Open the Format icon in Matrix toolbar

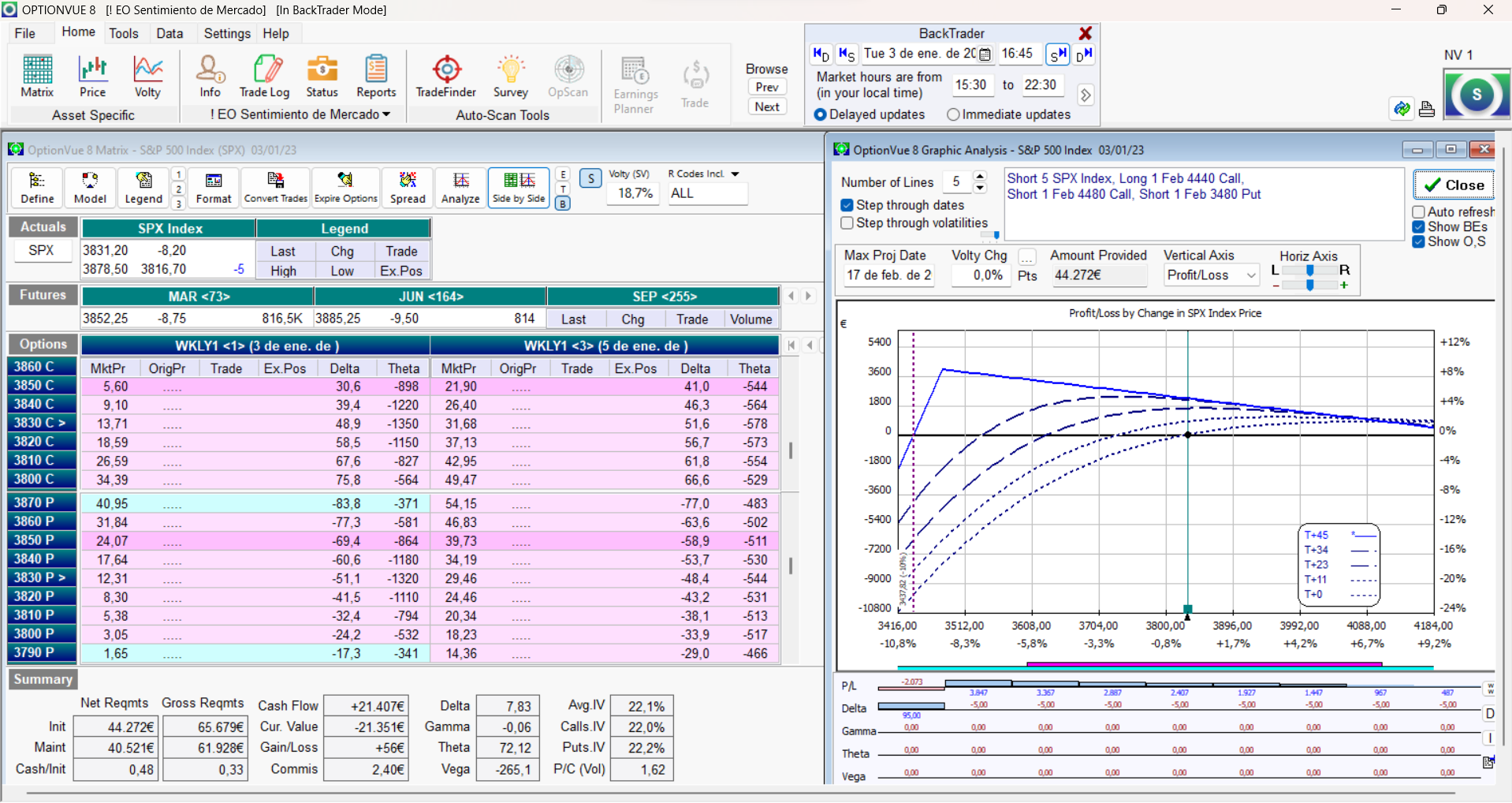[x=214, y=188]
